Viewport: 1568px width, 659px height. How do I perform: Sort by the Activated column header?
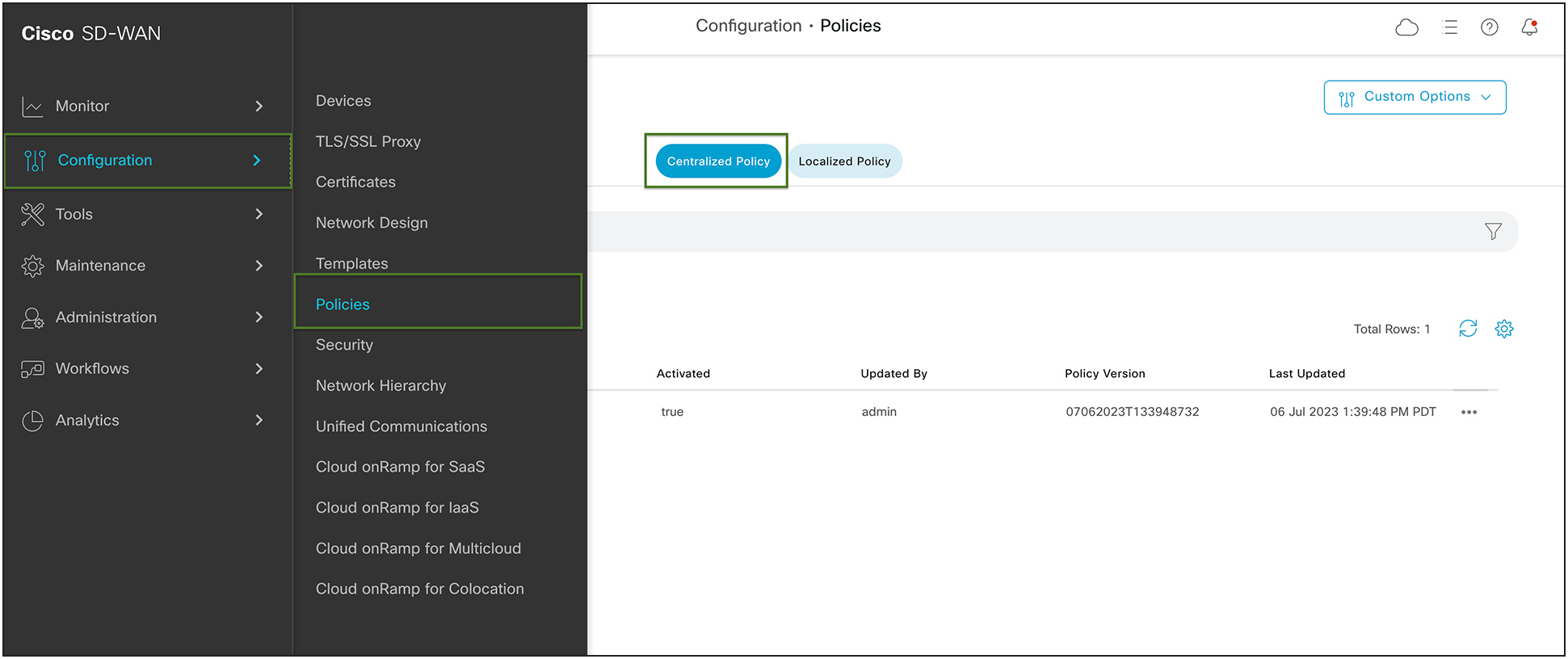[x=683, y=374]
